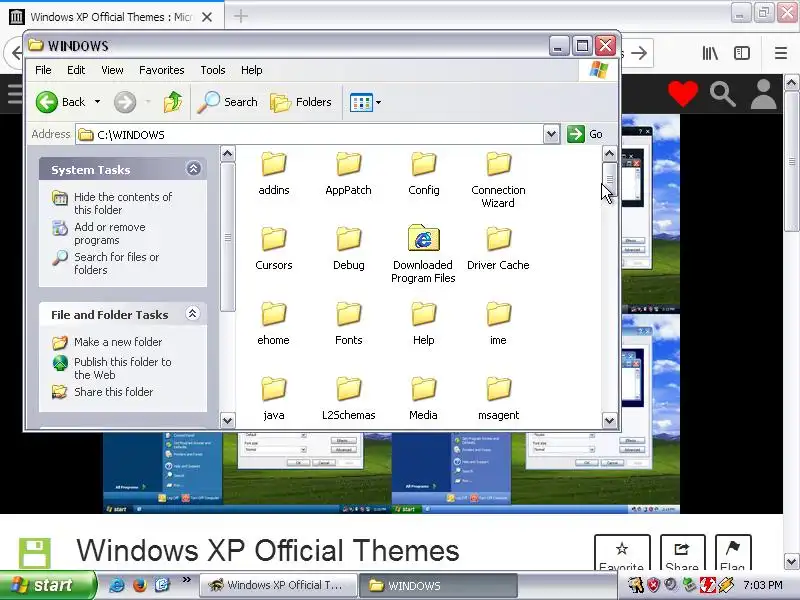This screenshot has width=800, height=600.
Task: Open the browser library icon
Action: click(x=710, y=53)
